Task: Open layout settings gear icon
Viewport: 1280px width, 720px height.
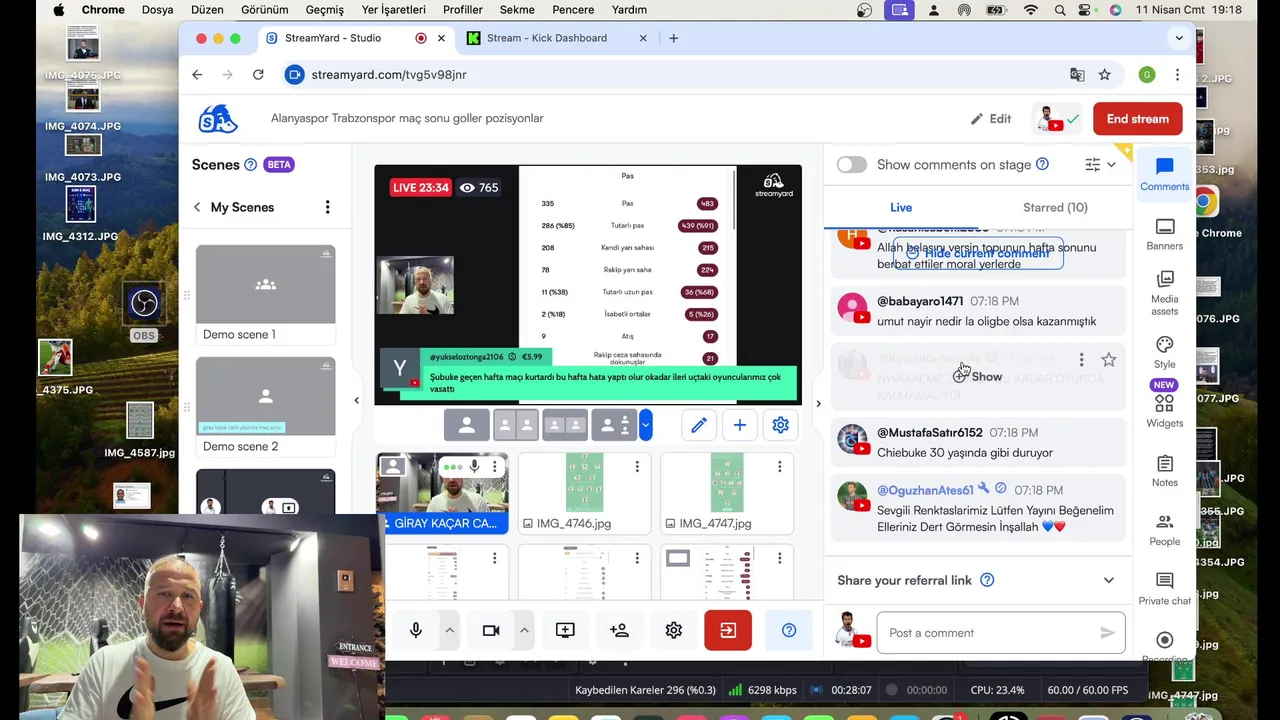Action: (x=781, y=425)
